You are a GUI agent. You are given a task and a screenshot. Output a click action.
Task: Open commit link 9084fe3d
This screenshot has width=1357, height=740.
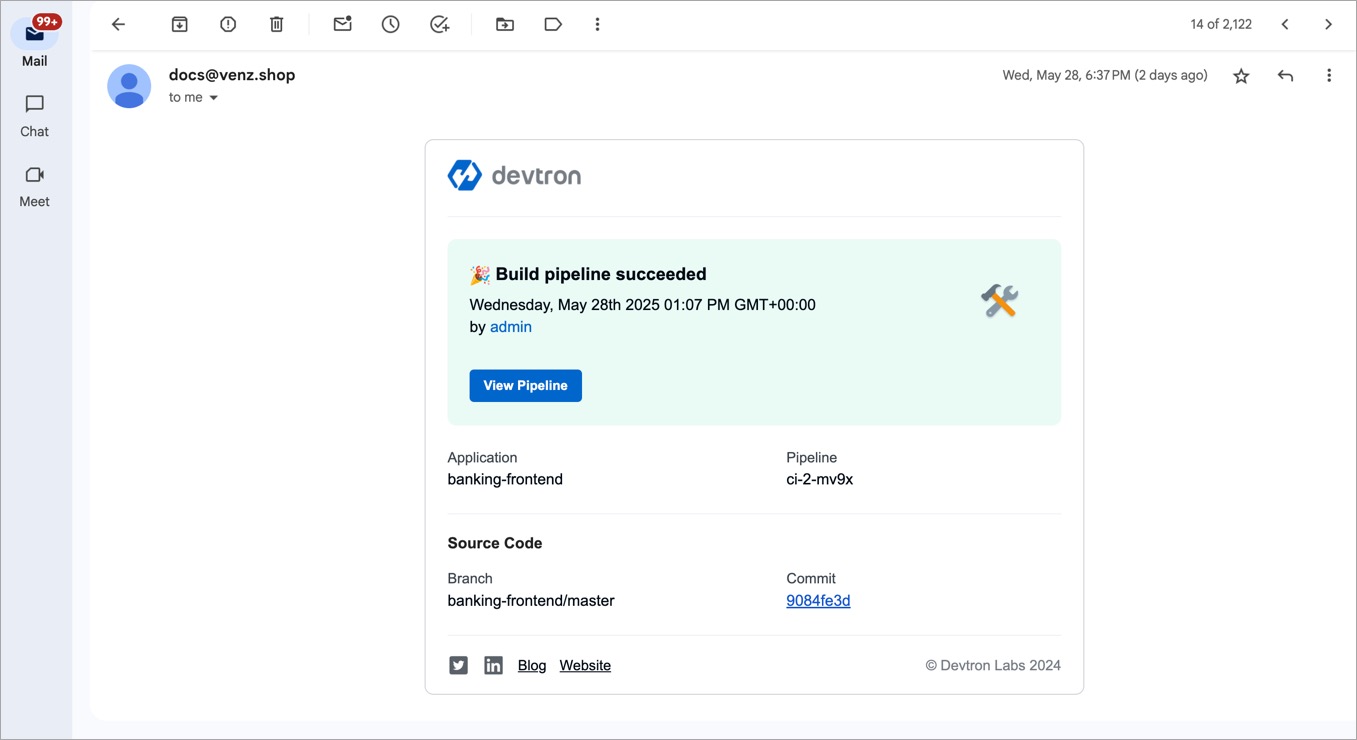click(818, 601)
